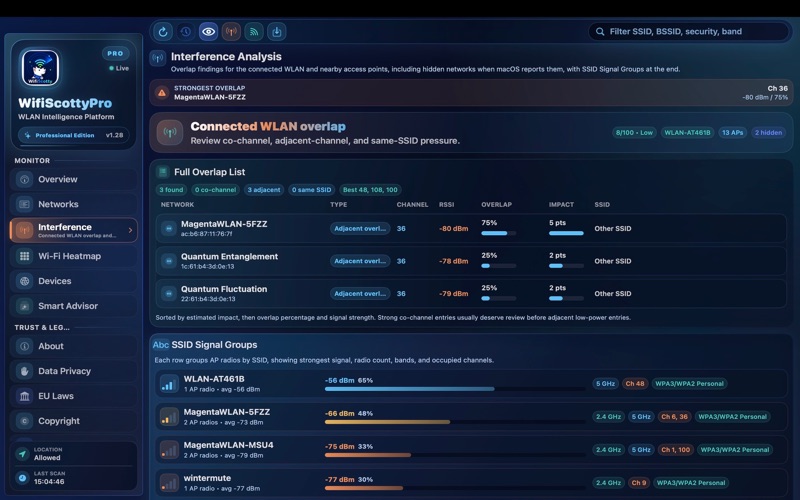Click the Overview sidebar icon

point(24,180)
